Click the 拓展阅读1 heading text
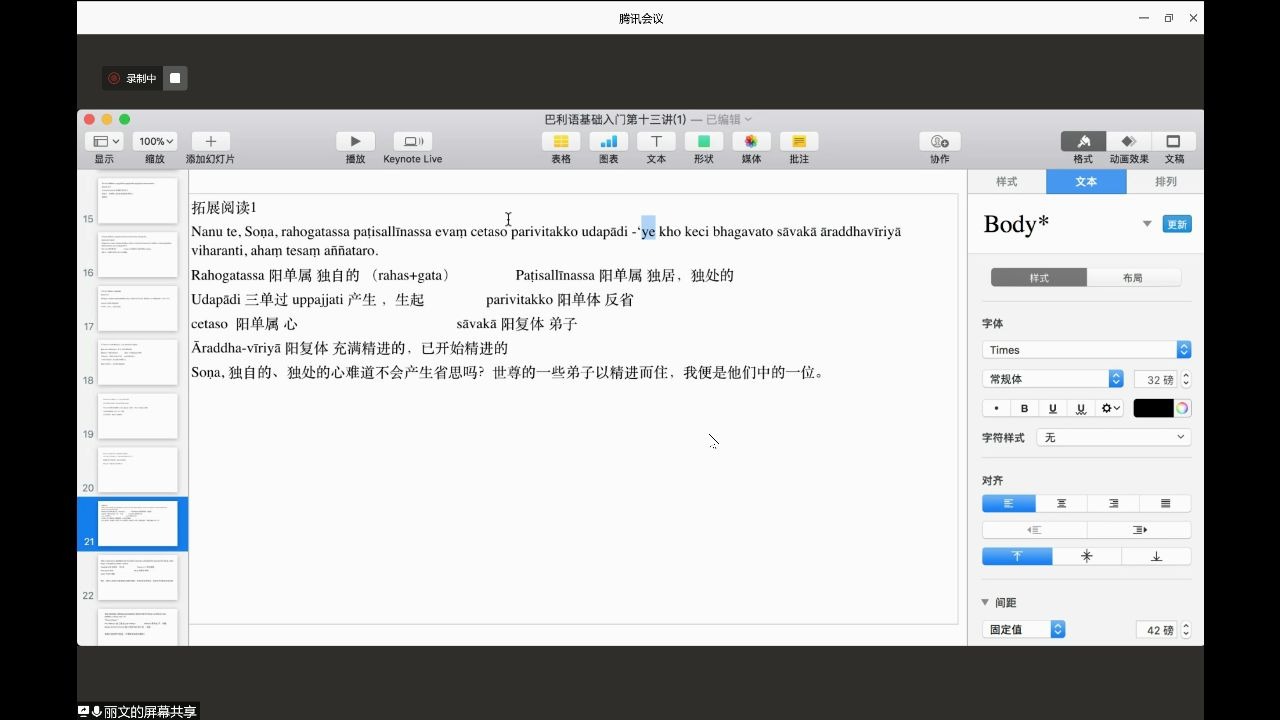 [224, 207]
